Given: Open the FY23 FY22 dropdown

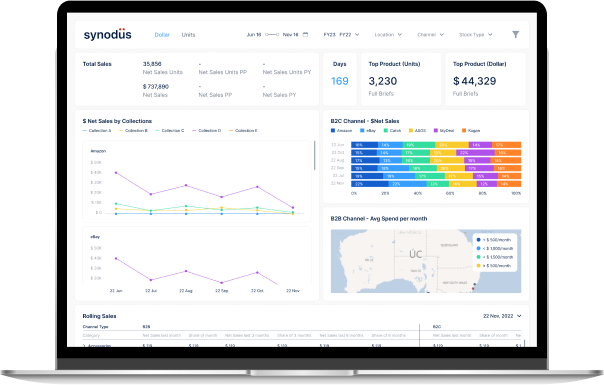Looking at the screenshot, I should pos(341,35).
